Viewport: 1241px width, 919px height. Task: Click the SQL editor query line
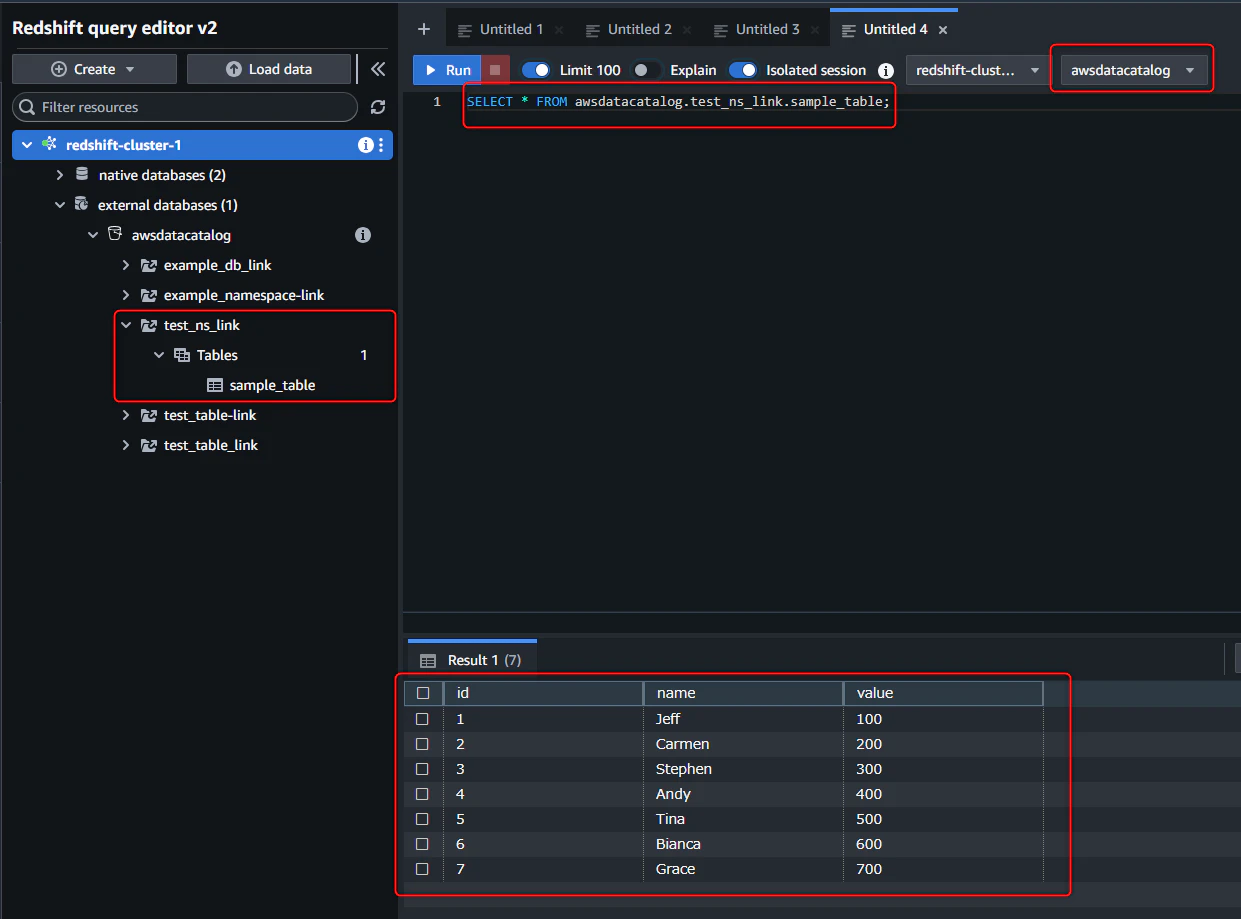[x=678, y=102]
